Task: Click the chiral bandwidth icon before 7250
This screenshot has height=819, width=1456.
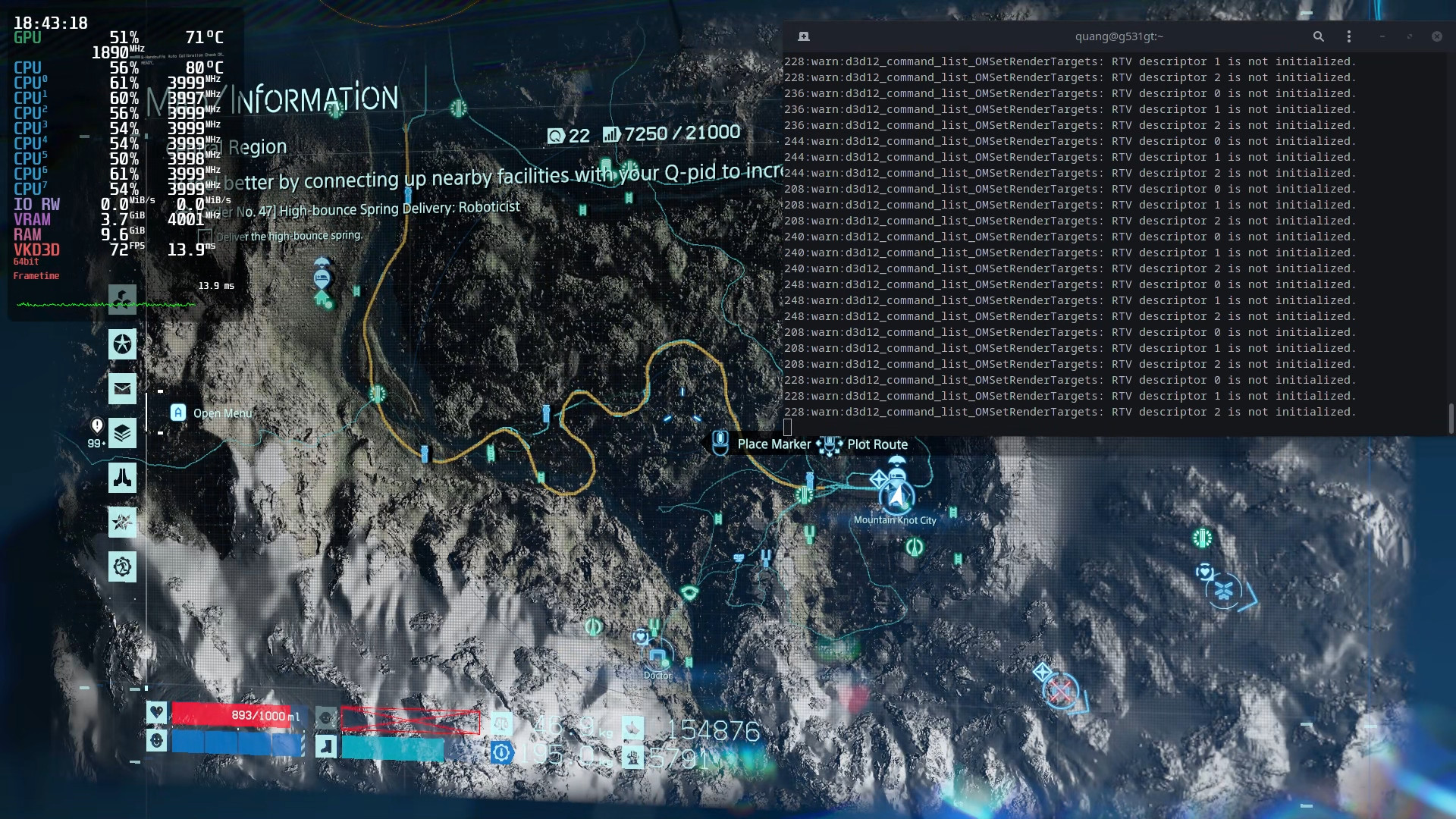Action: click(x=611, y=134)
